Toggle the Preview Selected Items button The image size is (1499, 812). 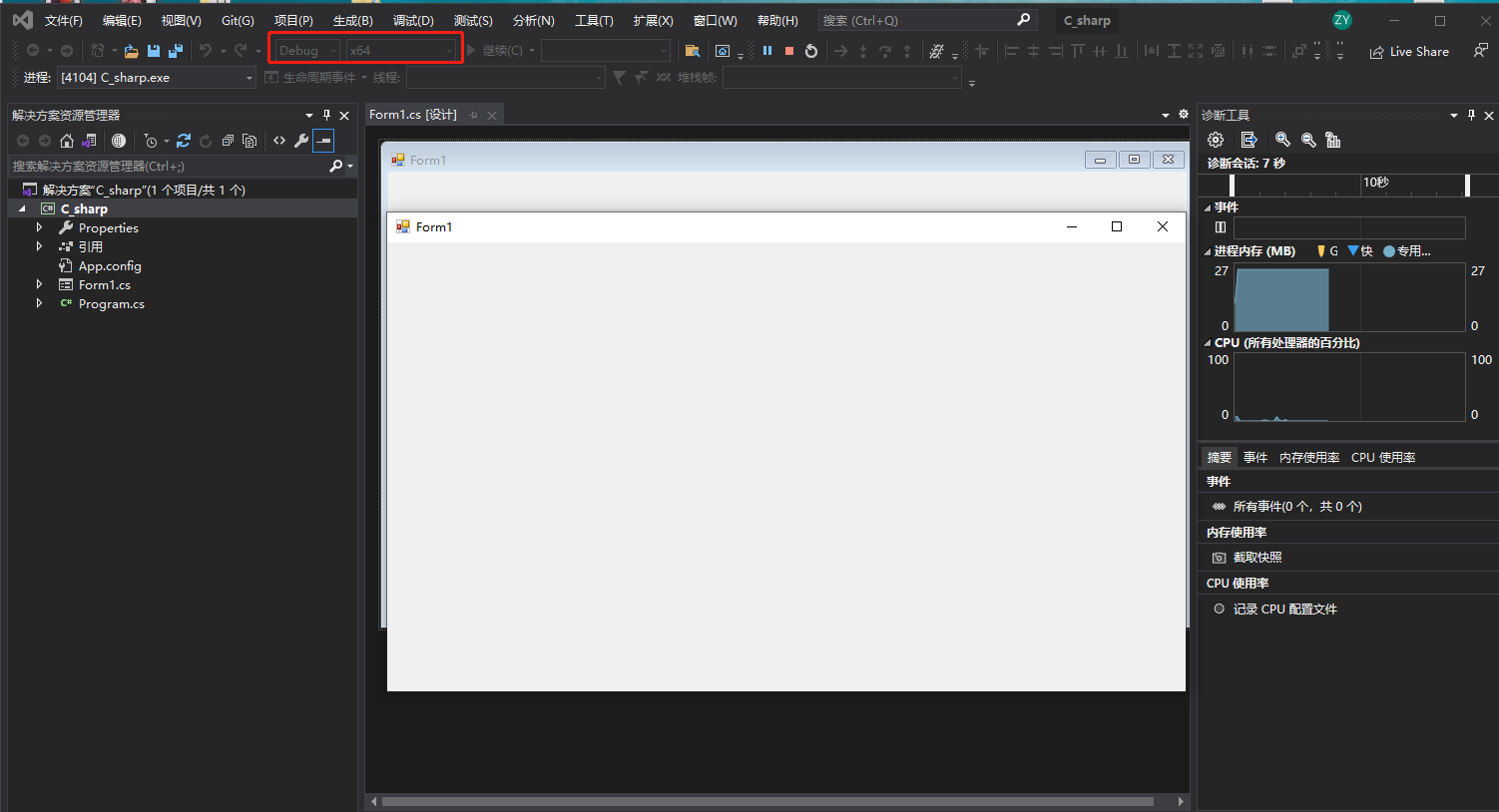[x=323, y=141]
